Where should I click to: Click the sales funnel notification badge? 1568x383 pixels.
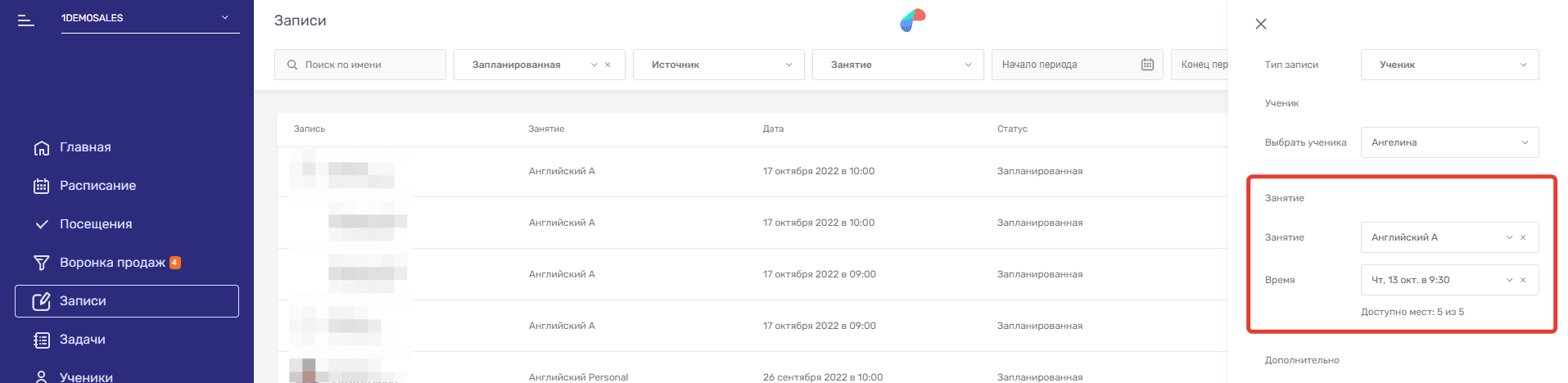[175, 263]
